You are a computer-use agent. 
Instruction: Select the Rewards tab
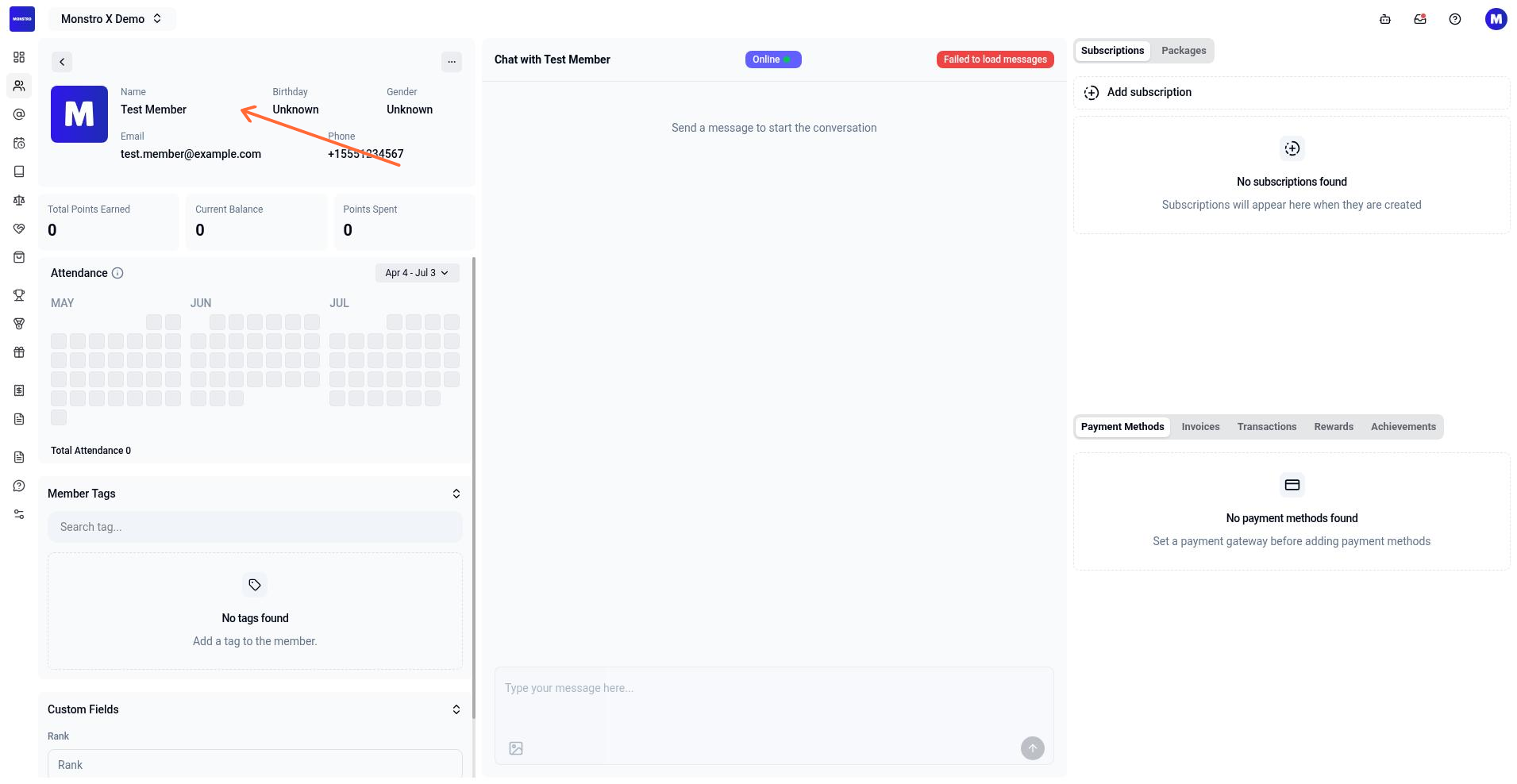click(x=1334, y=427)
